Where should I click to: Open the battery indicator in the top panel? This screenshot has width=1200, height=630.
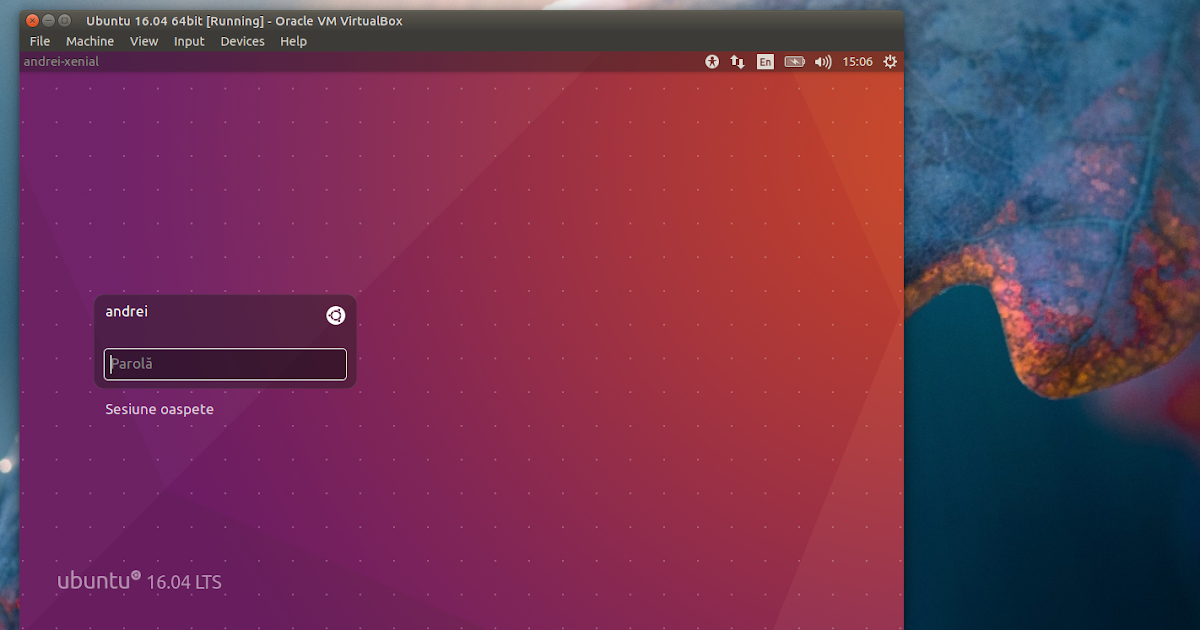tap(795, 61)
